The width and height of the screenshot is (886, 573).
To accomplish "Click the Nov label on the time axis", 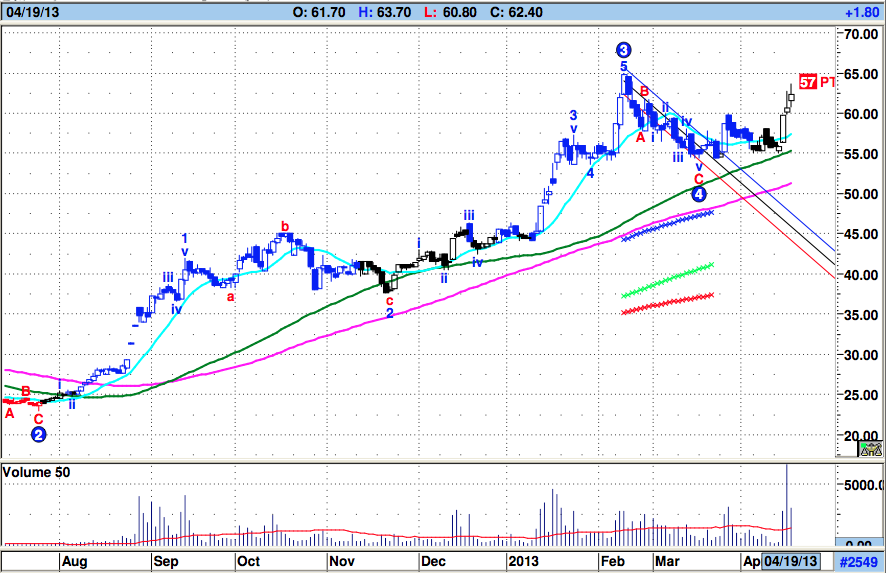I will tap(342, 562).
